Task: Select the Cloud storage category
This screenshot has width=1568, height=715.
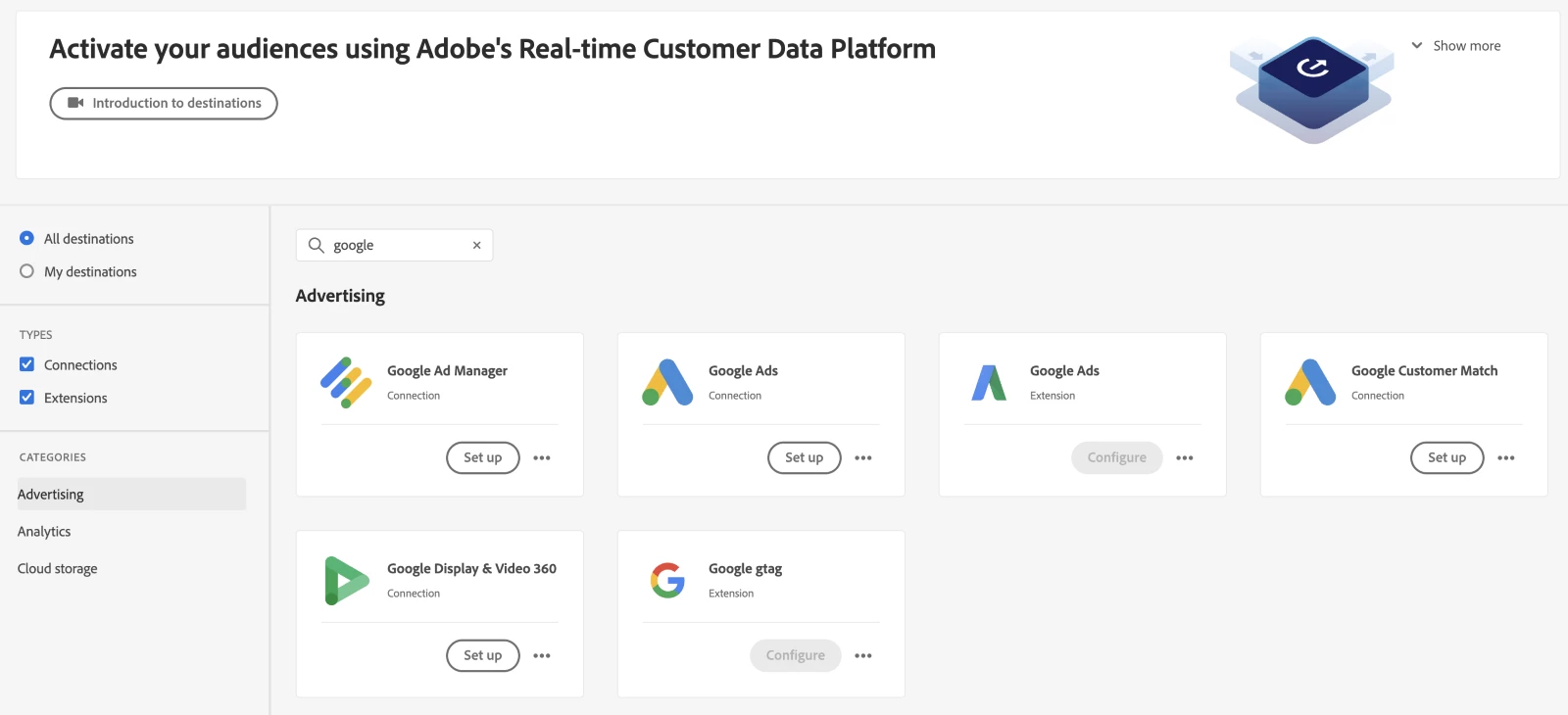Action: (x=57, y=568)
